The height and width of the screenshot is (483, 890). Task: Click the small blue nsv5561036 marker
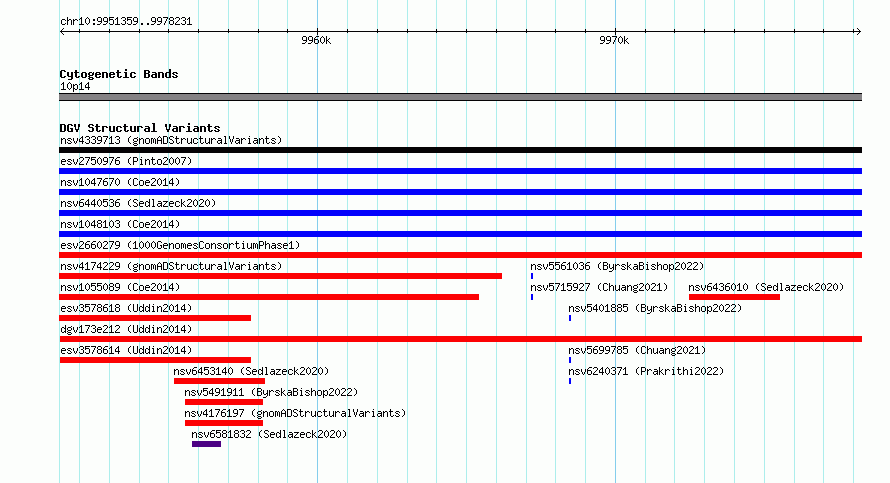(532, 276)
